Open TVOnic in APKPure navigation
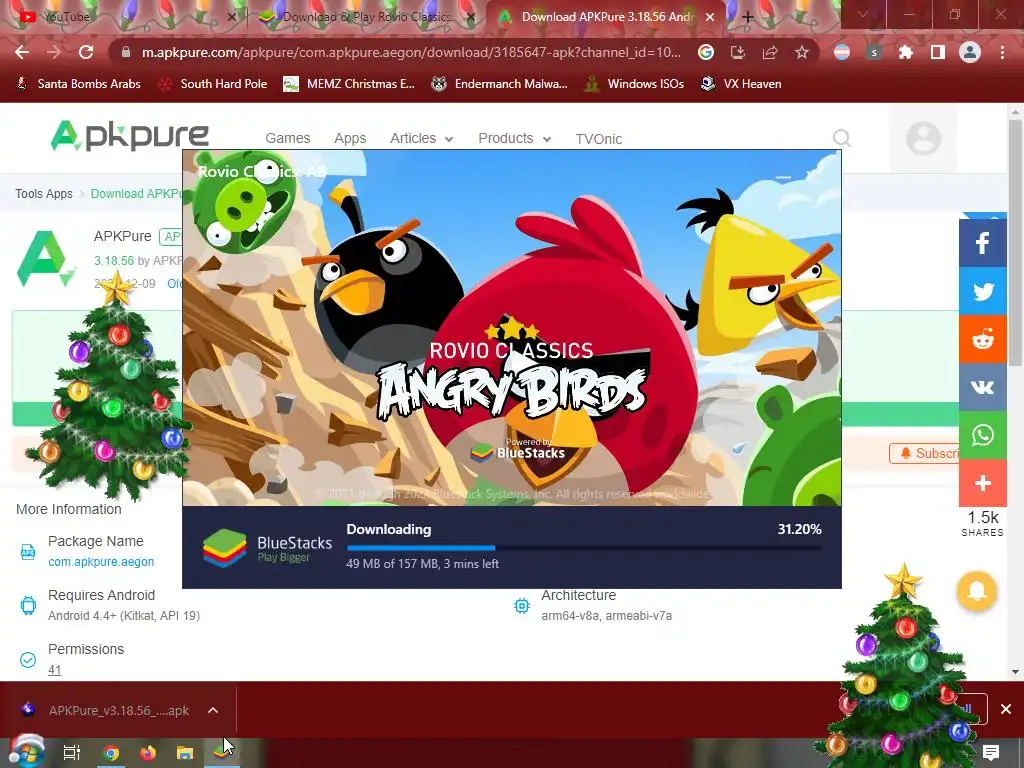Screen dimensions: 1024x768 [x=598, y=138]
